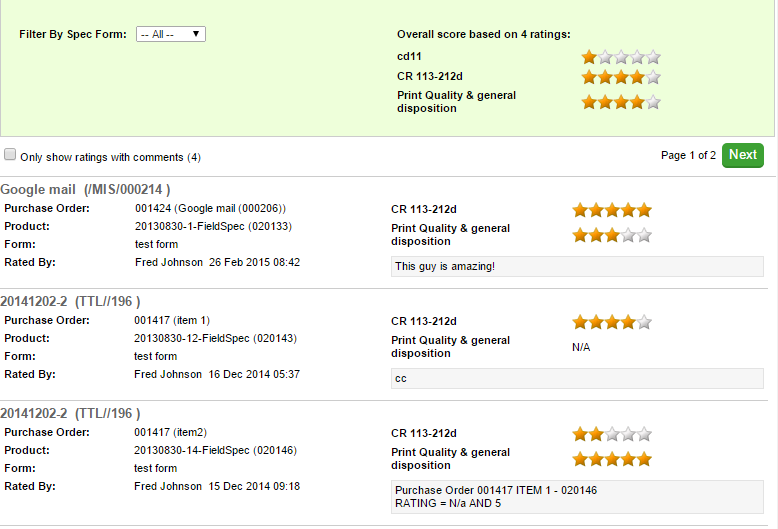This screenshot has width=778, height=529.
Task: Click CR 113-212d stars for item2 rating
Action: click(612, 434)
